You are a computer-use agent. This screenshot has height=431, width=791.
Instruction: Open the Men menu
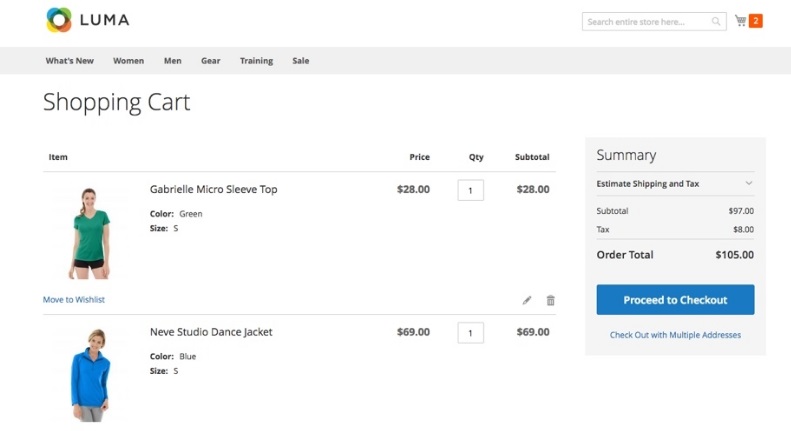click(173, 61)
